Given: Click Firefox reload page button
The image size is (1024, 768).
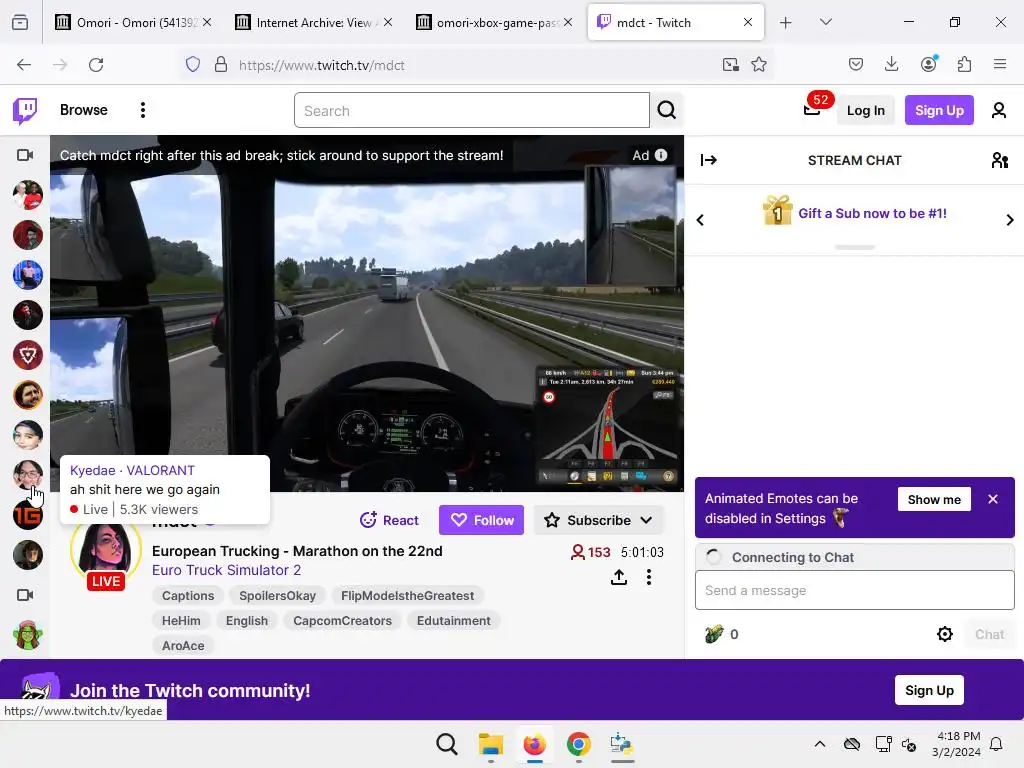Looking at the screenshot, I should coord(96,65).
